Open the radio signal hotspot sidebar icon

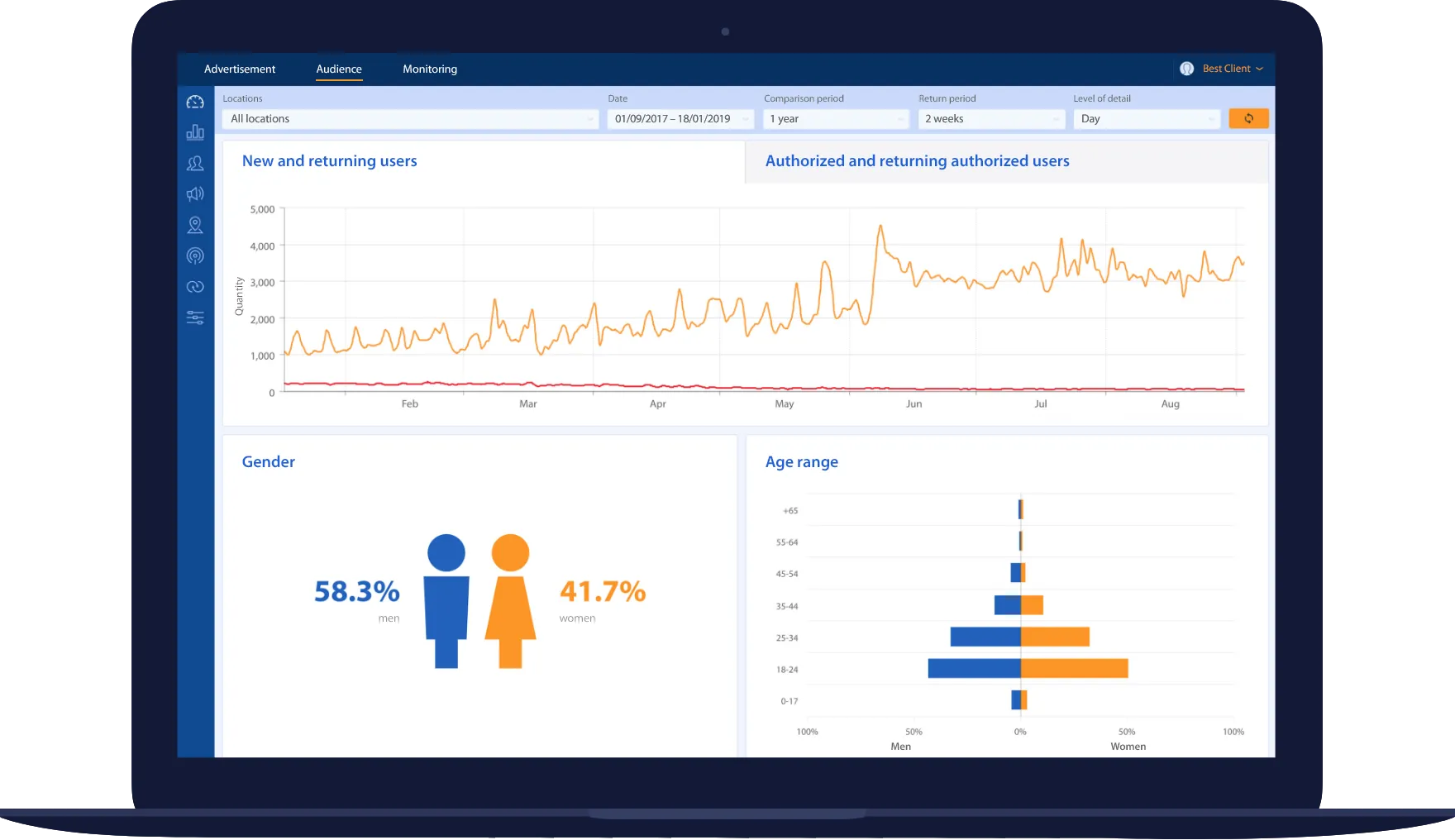(195, 256)
